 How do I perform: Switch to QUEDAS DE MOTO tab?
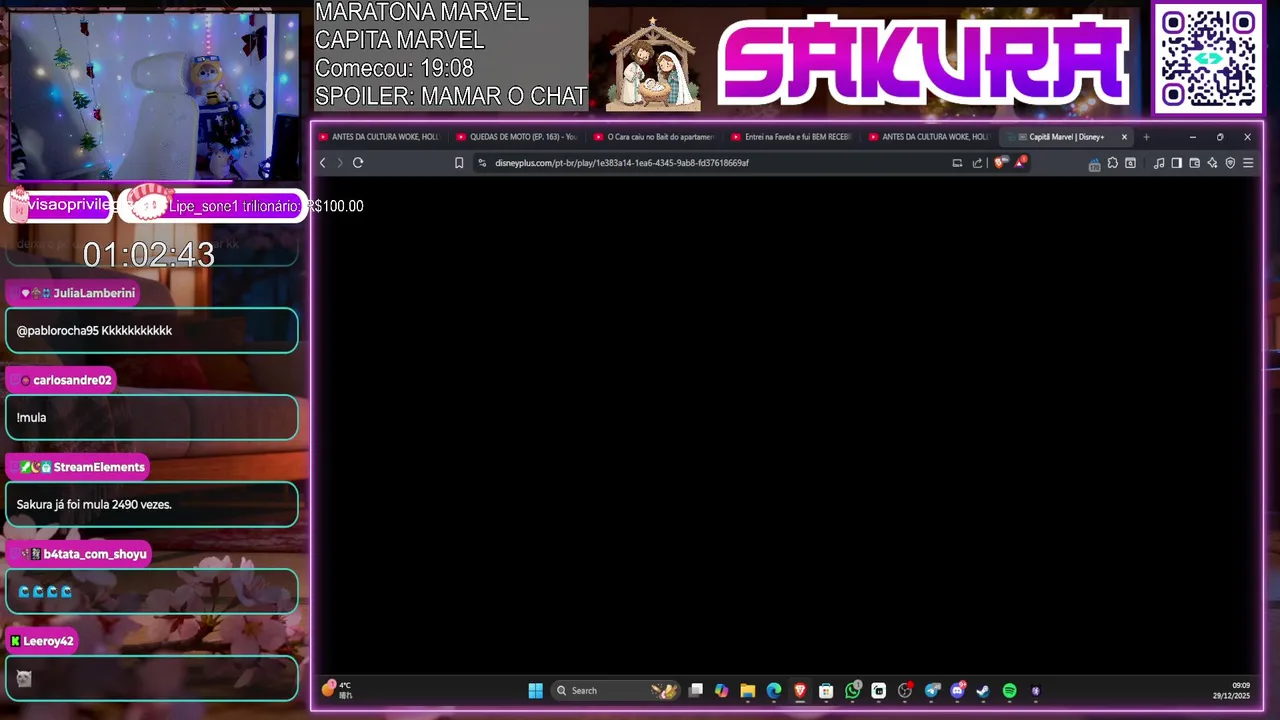click(x=516, y=137)
